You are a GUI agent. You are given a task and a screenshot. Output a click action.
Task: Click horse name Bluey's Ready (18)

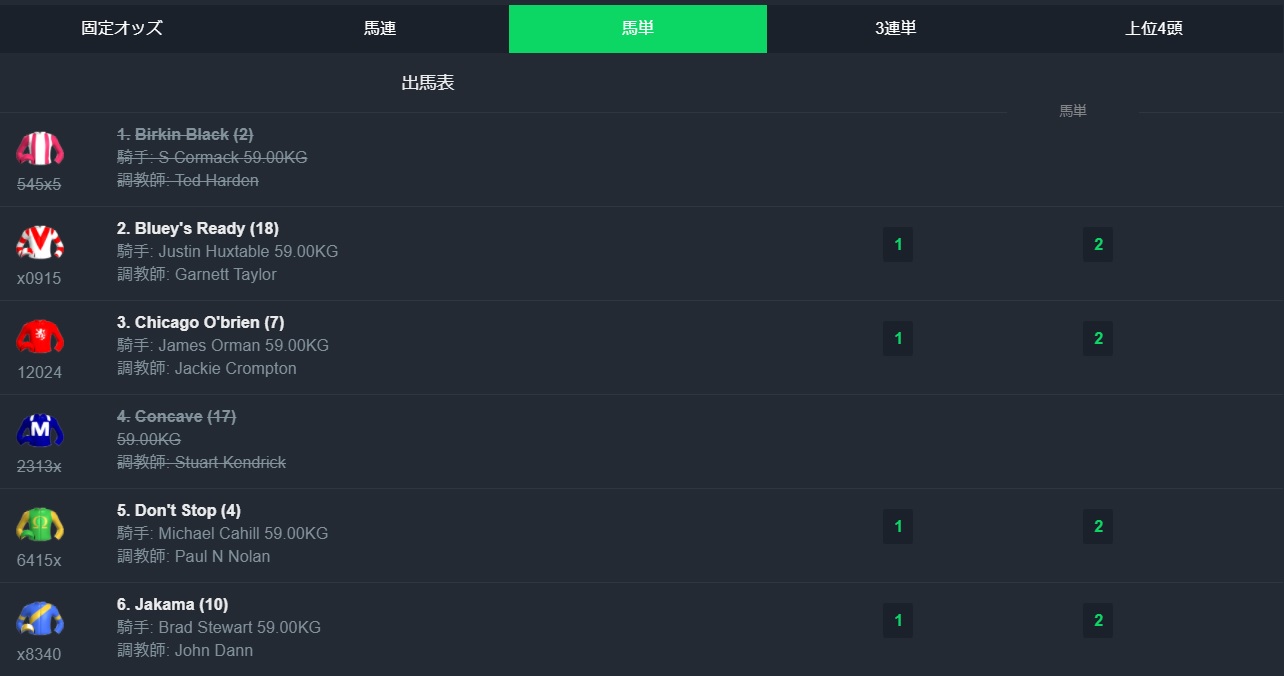[x=198, y=228]
